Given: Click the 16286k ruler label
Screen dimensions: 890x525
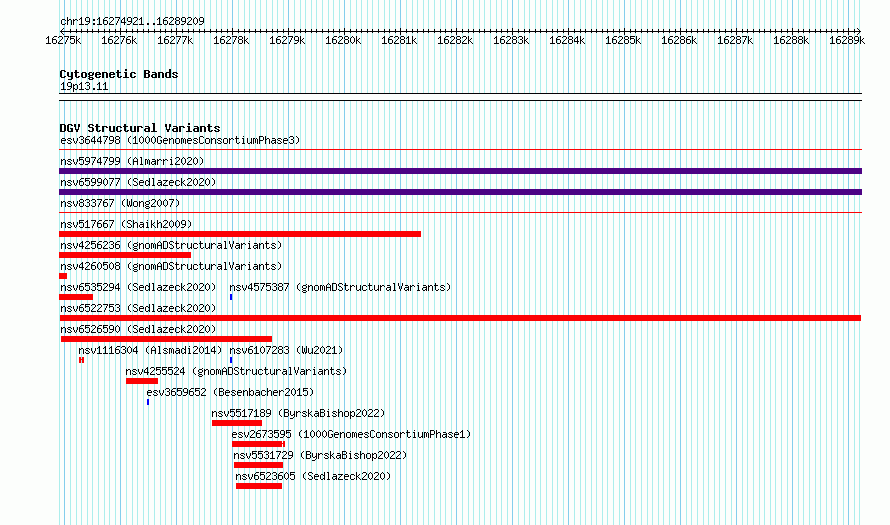Looking at the screenshot, I should pyautogui.click(x=679, y=40).
